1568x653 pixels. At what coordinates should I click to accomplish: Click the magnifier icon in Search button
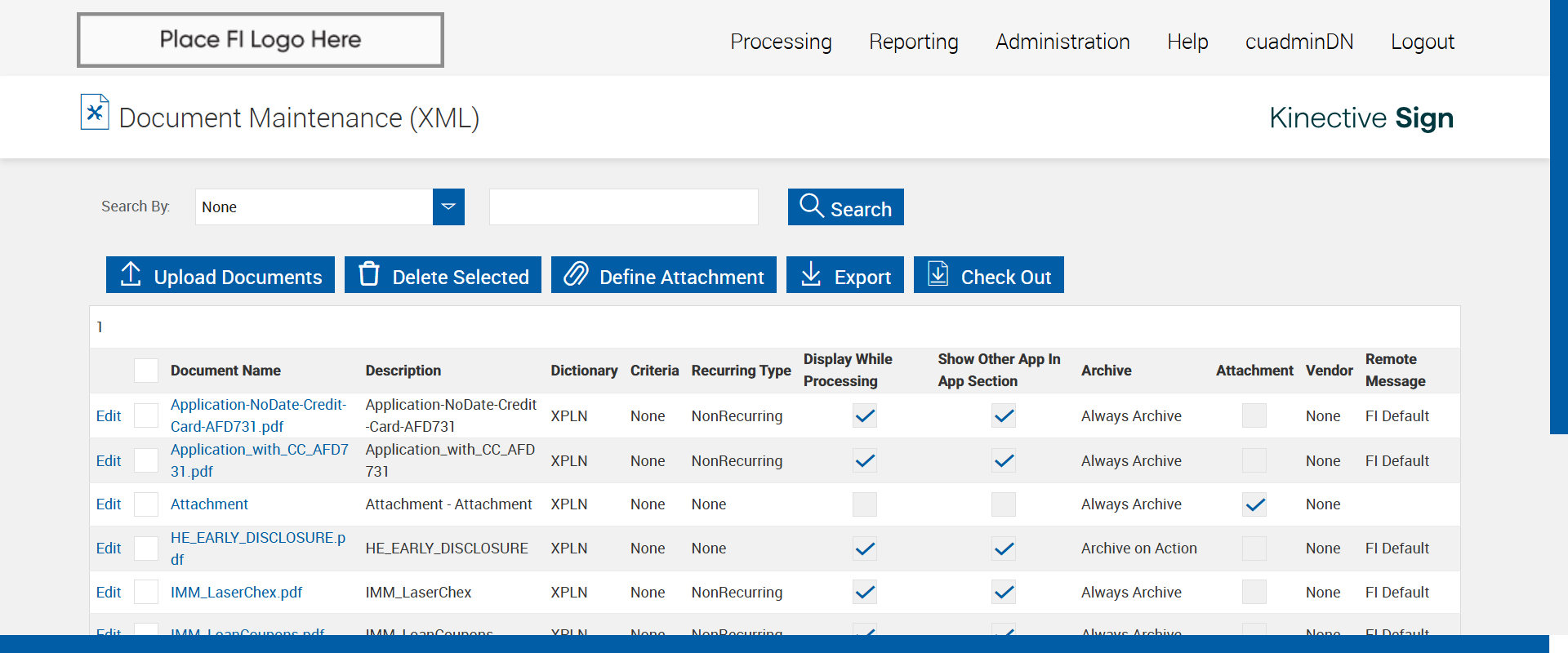coord(811,206)
